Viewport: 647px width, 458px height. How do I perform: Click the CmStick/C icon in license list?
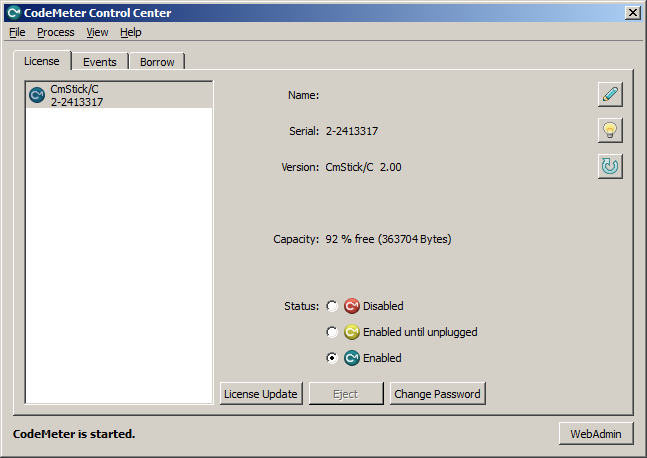point(37,95)
